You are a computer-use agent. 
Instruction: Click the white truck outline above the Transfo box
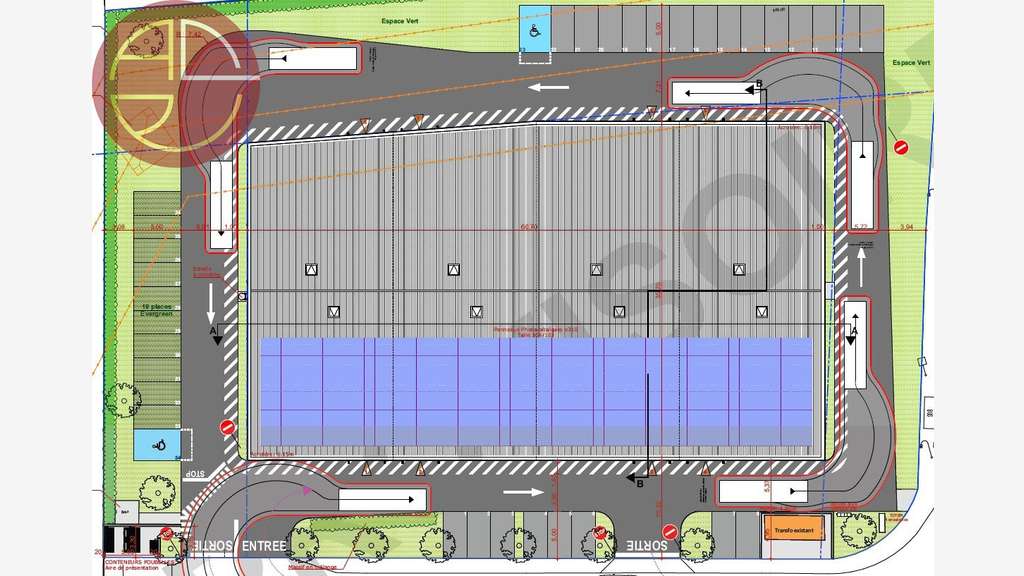763,491
